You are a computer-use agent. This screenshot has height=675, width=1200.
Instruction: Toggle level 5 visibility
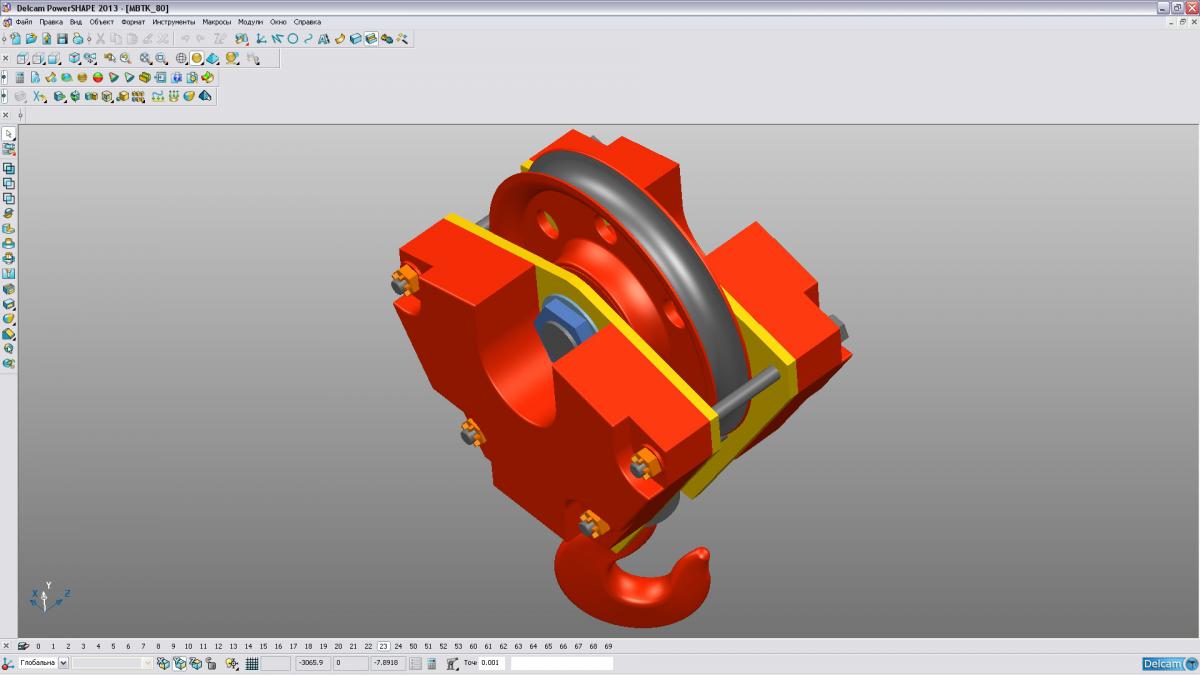pyautogui.click(x=114, y=646)
